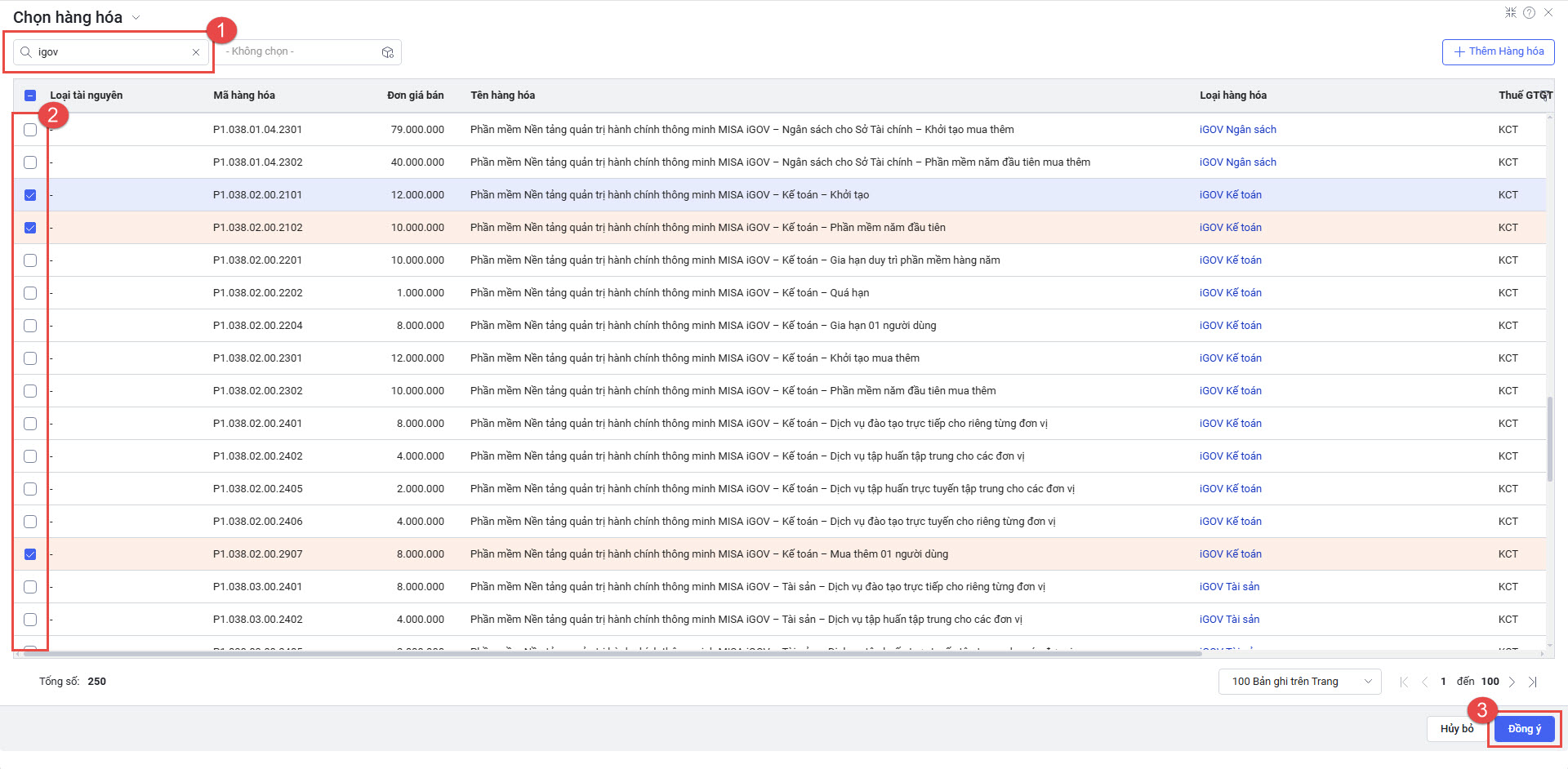Viewport: 1568px width, 769px height.
Task: Uncheck the row P1.038.02.00.2101 checkbox
Action: click(x=30, y=195)
